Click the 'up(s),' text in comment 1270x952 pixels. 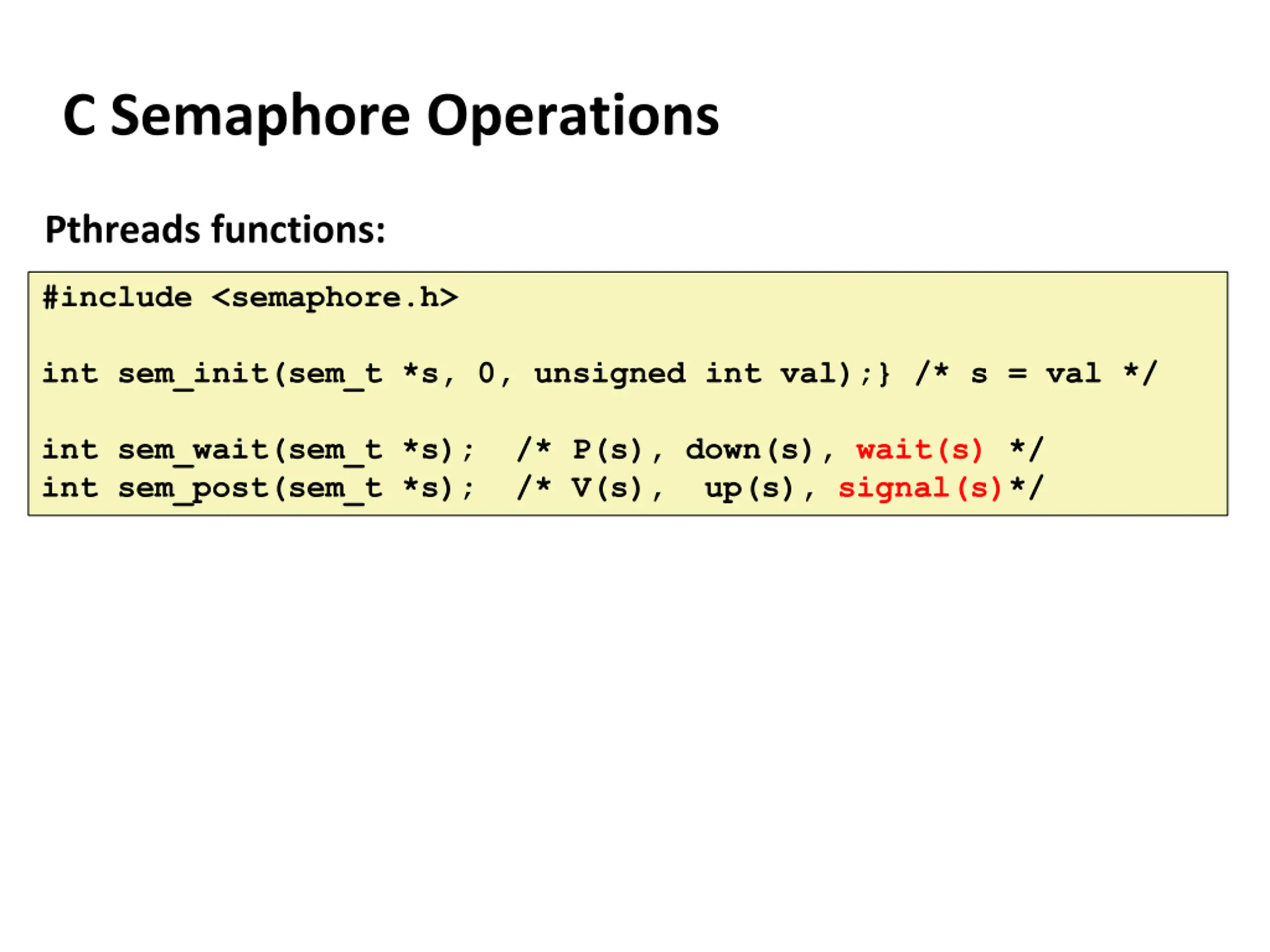coord(760,489)
